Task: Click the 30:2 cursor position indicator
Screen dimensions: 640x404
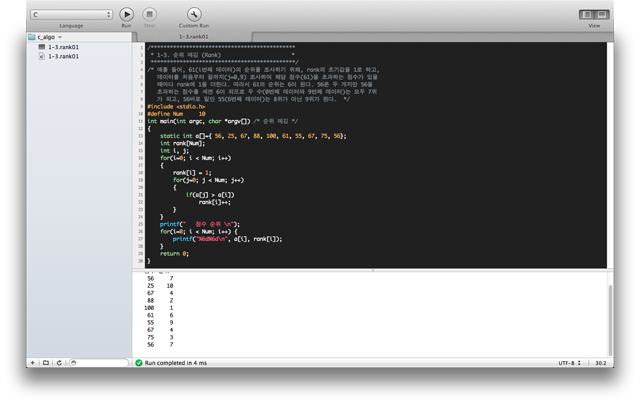Action: [600, 363]
